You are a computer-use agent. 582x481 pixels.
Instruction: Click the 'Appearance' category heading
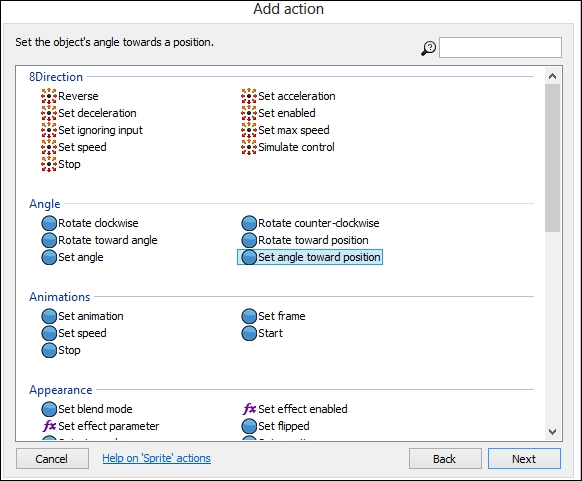pos(61,390)
